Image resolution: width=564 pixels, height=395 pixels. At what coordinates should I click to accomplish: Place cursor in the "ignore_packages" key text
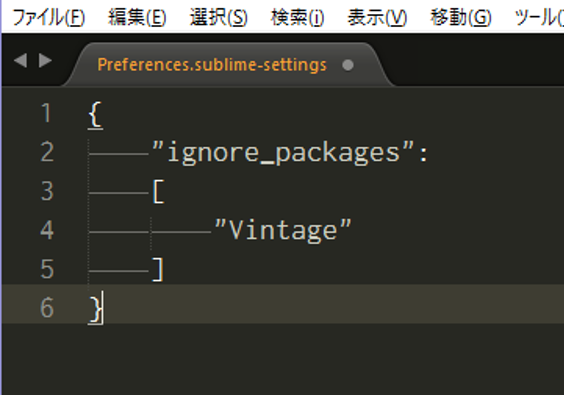pos(284,153)
